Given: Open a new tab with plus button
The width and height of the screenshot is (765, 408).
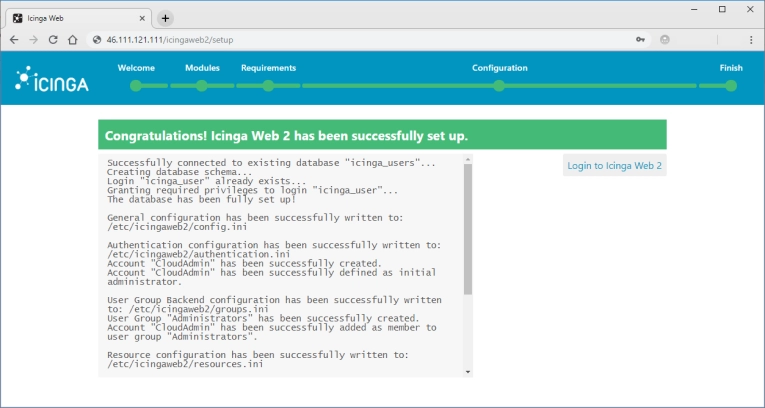Looking at the screenshot, I should point(165,19).
